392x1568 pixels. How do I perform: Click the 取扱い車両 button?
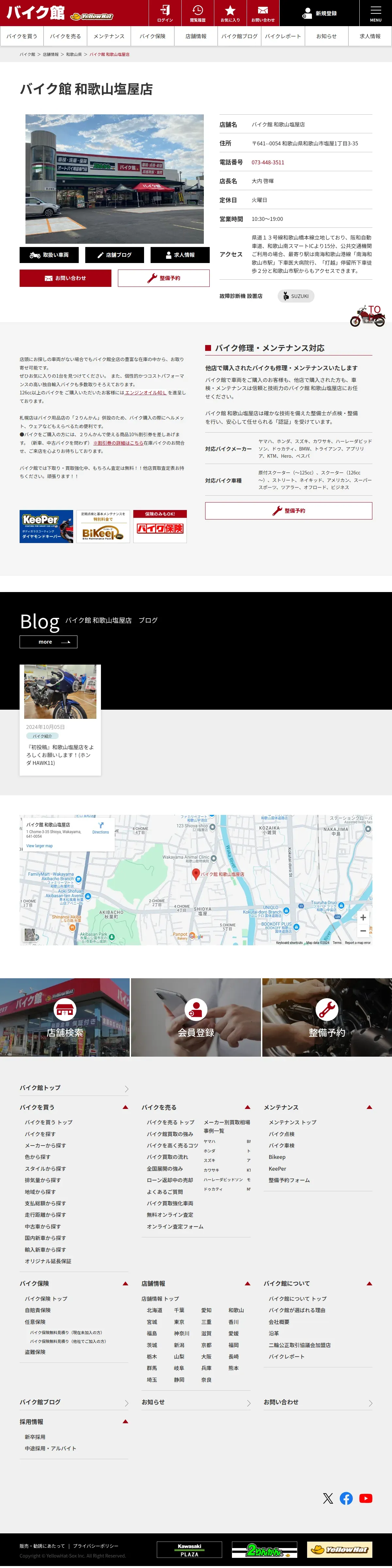coord(49,255)
